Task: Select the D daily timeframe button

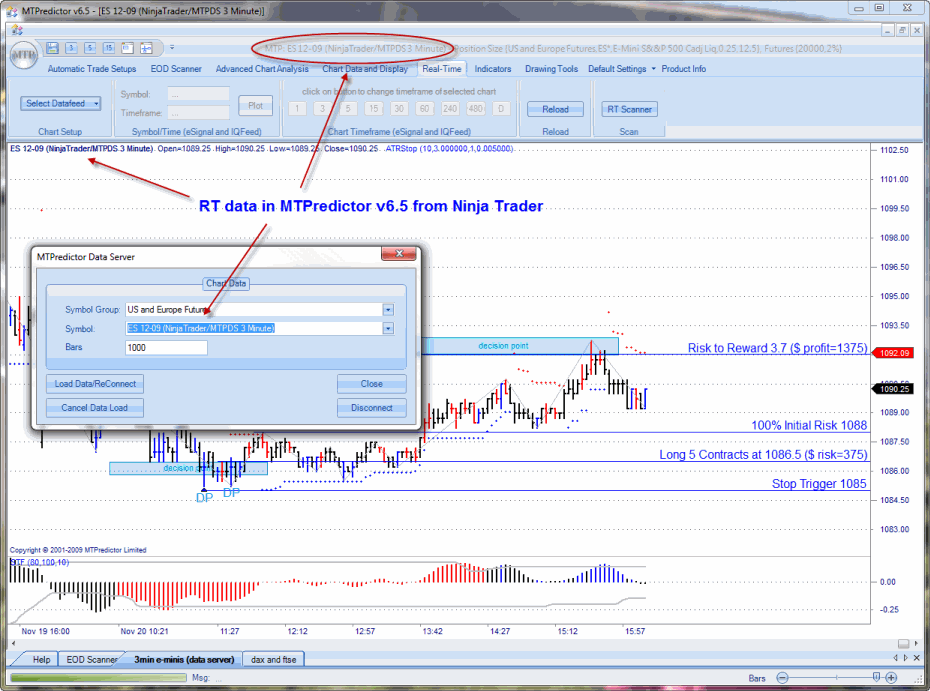Action: pos(501,109)
